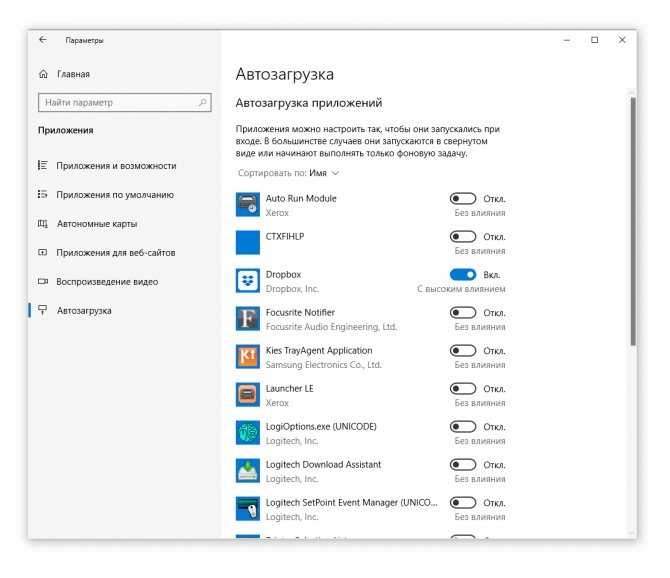Open the Главная home icon
Image resolution: width=670 pixels, height=578 pixels.
(x=43, y=74)
